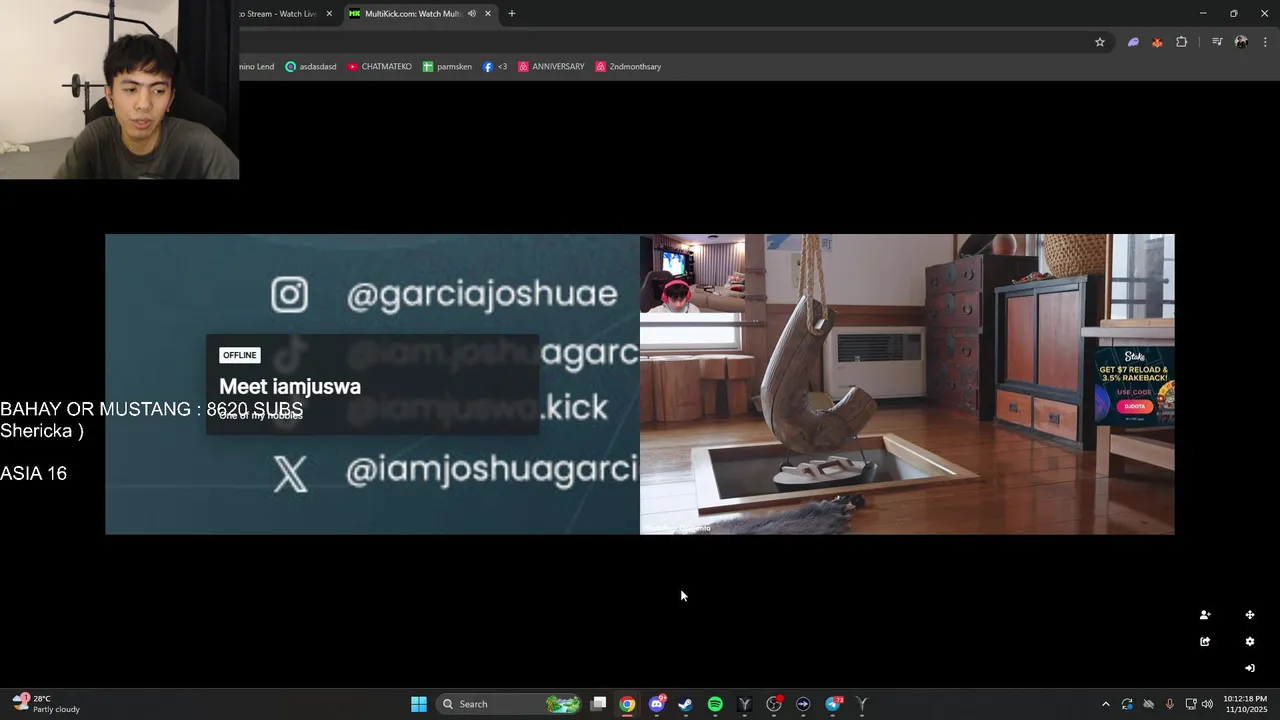Click the @iamjoshuagarci X handle text
Screen dimensions: 1280x720
click(x=491, y=469)
